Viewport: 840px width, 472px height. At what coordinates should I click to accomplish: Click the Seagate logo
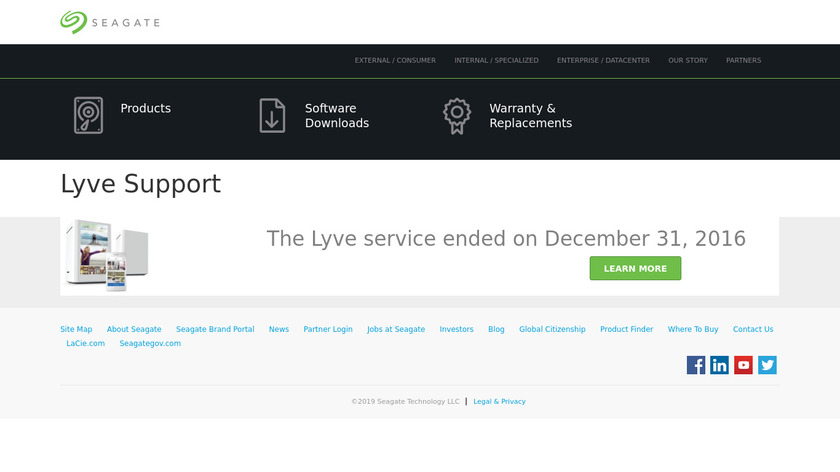coord(110,23)
